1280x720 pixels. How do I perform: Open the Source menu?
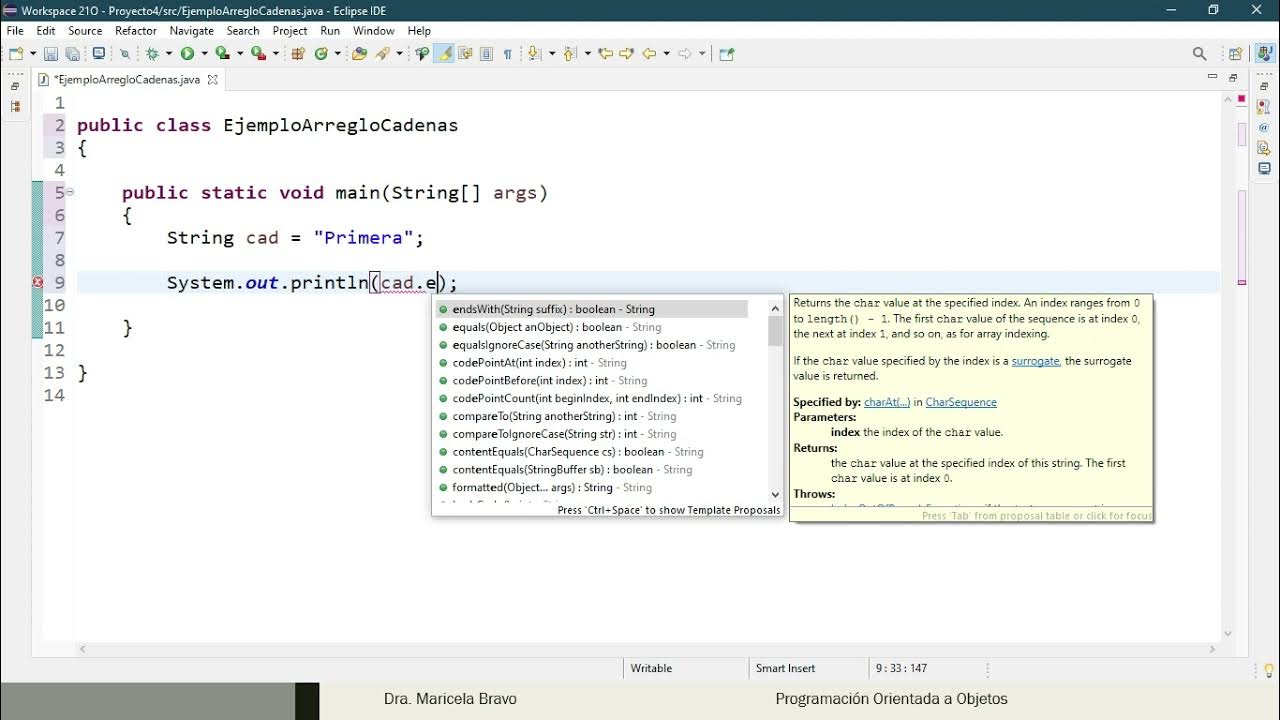85,31
